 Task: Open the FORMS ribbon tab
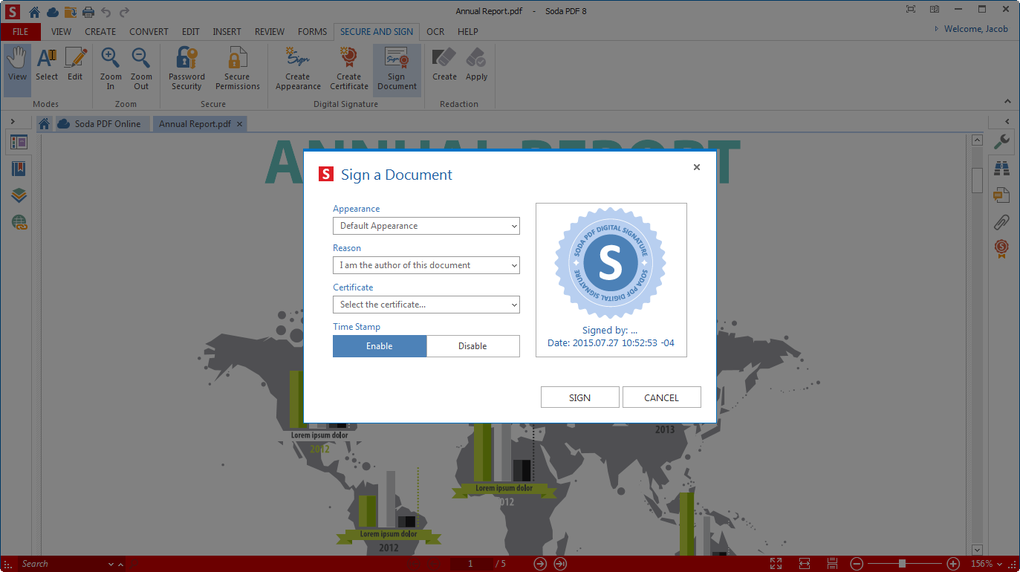click(312, 31)
